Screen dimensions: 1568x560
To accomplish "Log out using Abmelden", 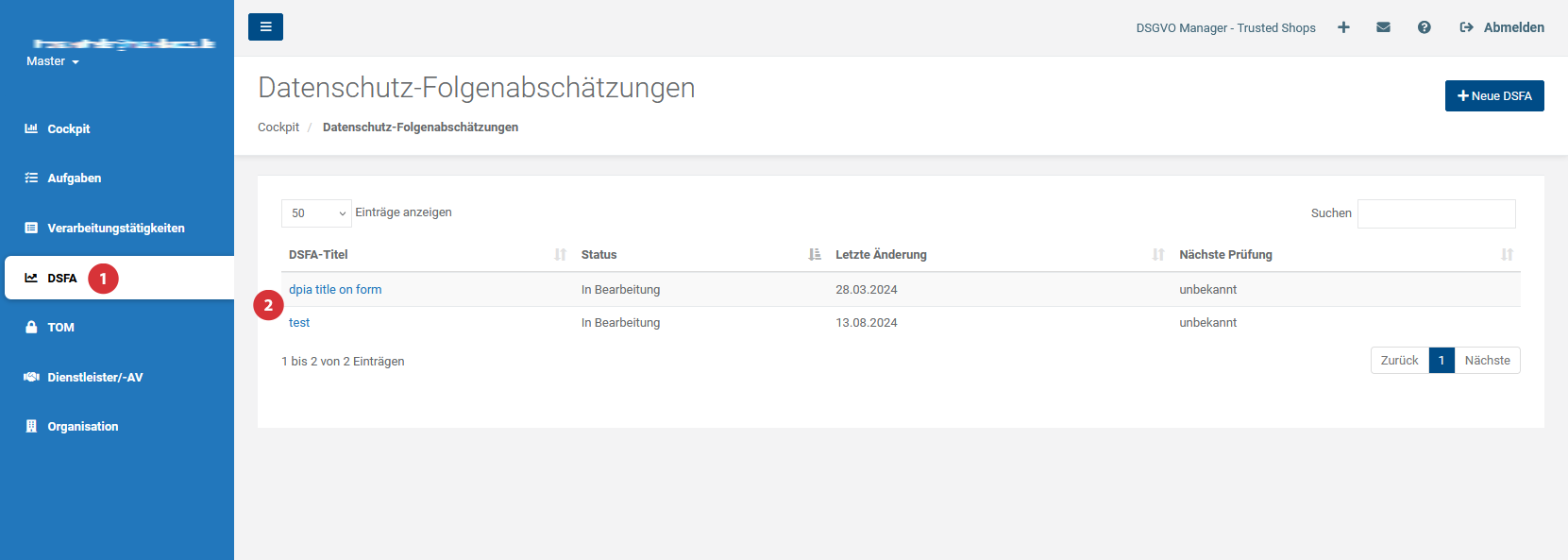I will 1502,27.
